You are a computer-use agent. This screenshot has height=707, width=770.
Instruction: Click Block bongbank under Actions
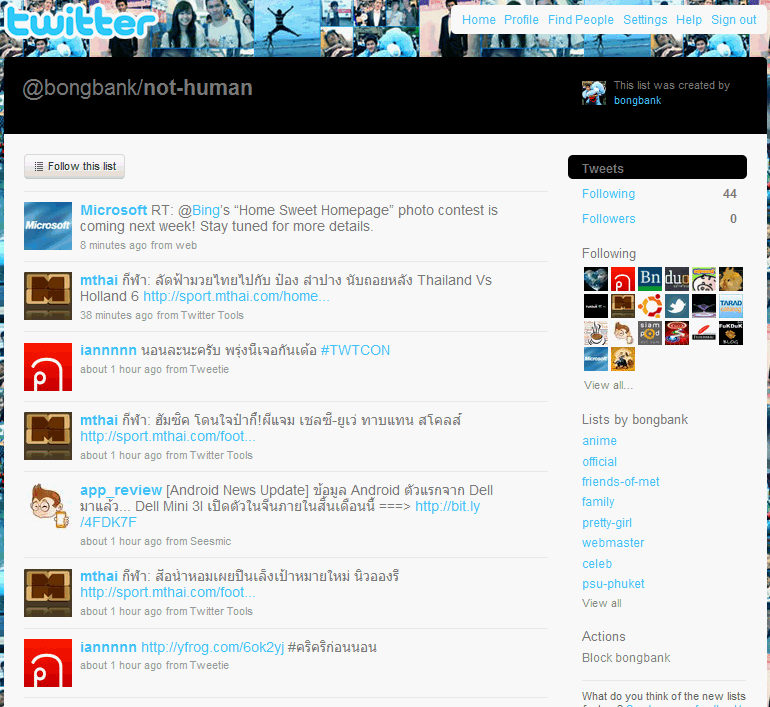(626, 658)
